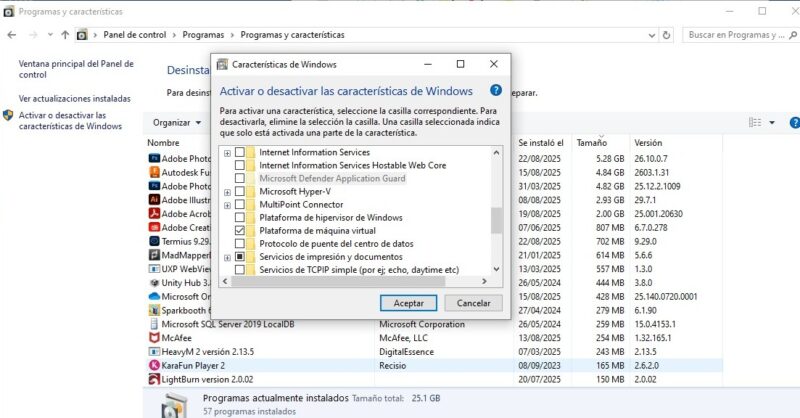Click Programas in the breadcrumb path
The height and width of the screenshot is (418, 800).
coord(203,35)
